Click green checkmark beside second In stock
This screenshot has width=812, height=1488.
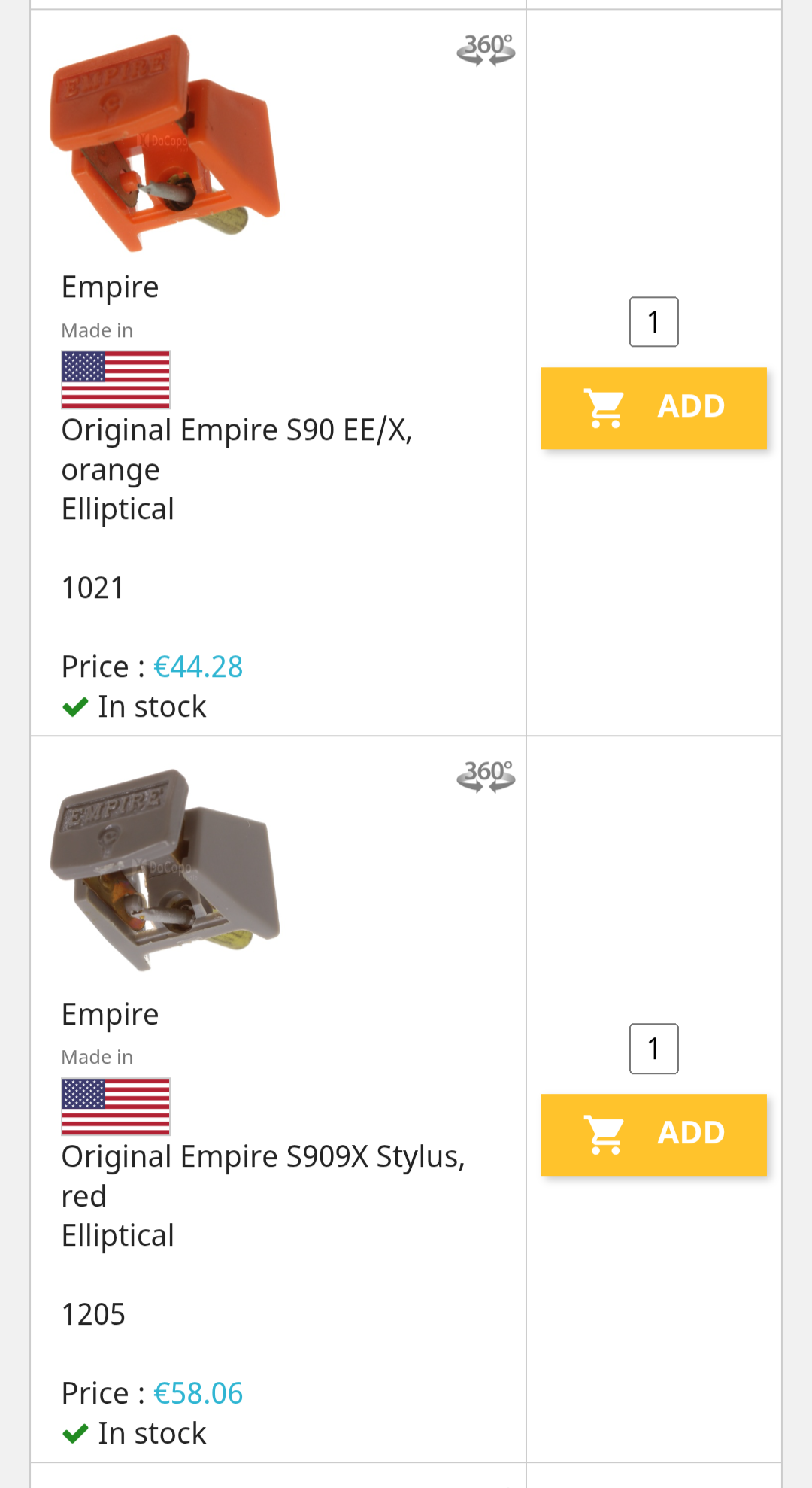coord(75,1434)
